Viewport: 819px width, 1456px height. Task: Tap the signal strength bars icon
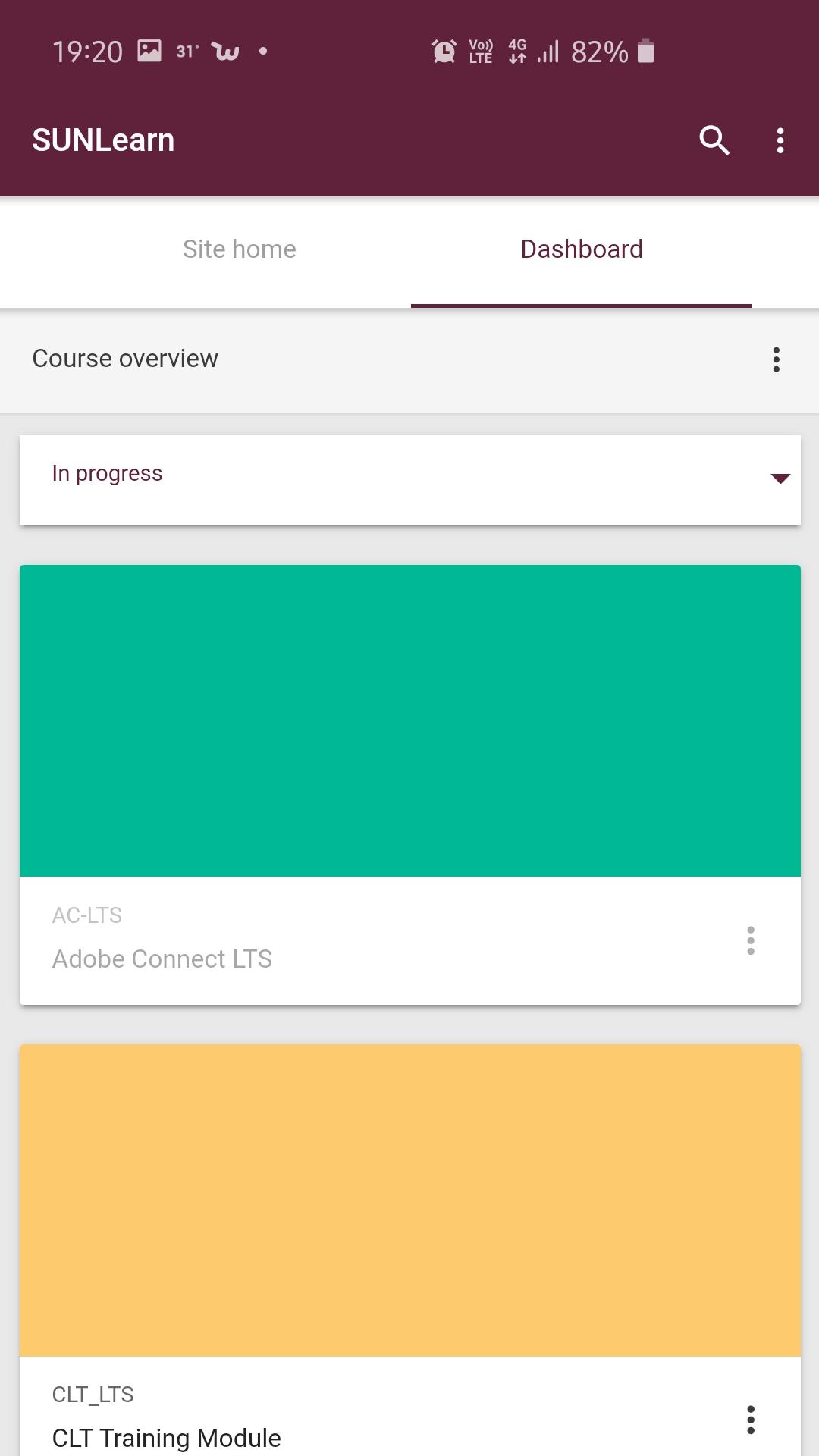(548, 52)
